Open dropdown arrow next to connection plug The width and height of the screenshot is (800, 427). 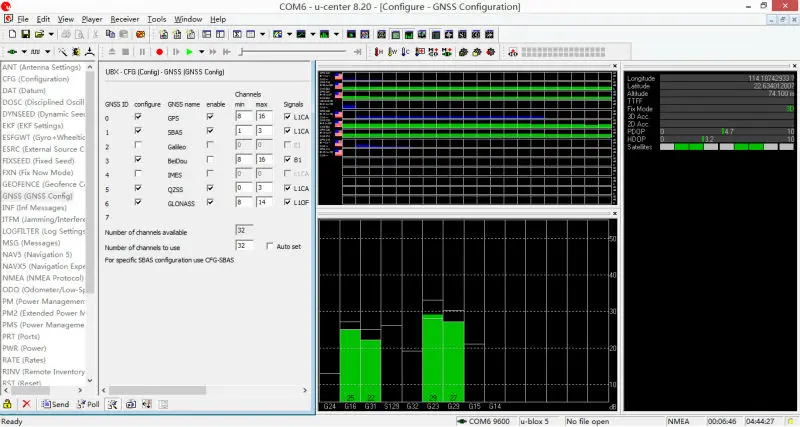click(x=23, y=52)
